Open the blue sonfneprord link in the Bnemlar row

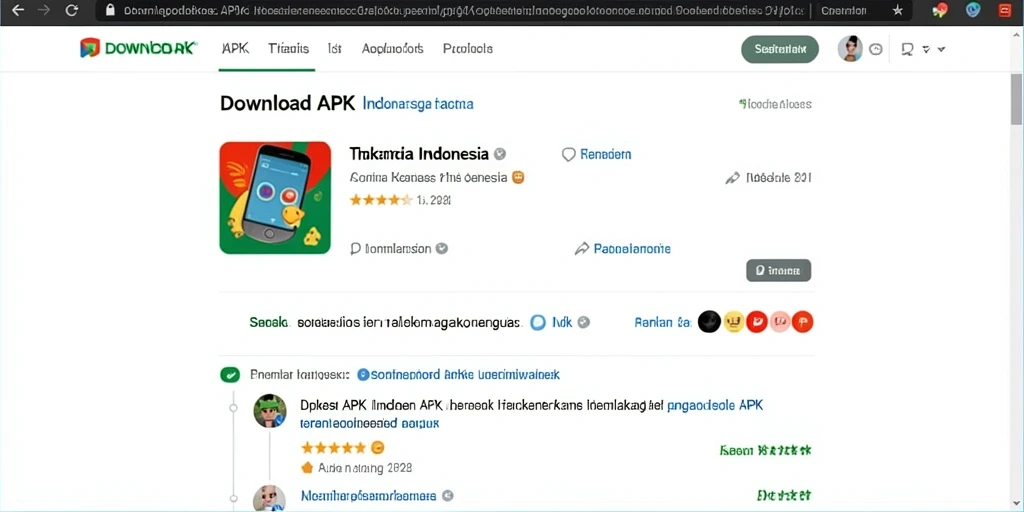[465, 375]
